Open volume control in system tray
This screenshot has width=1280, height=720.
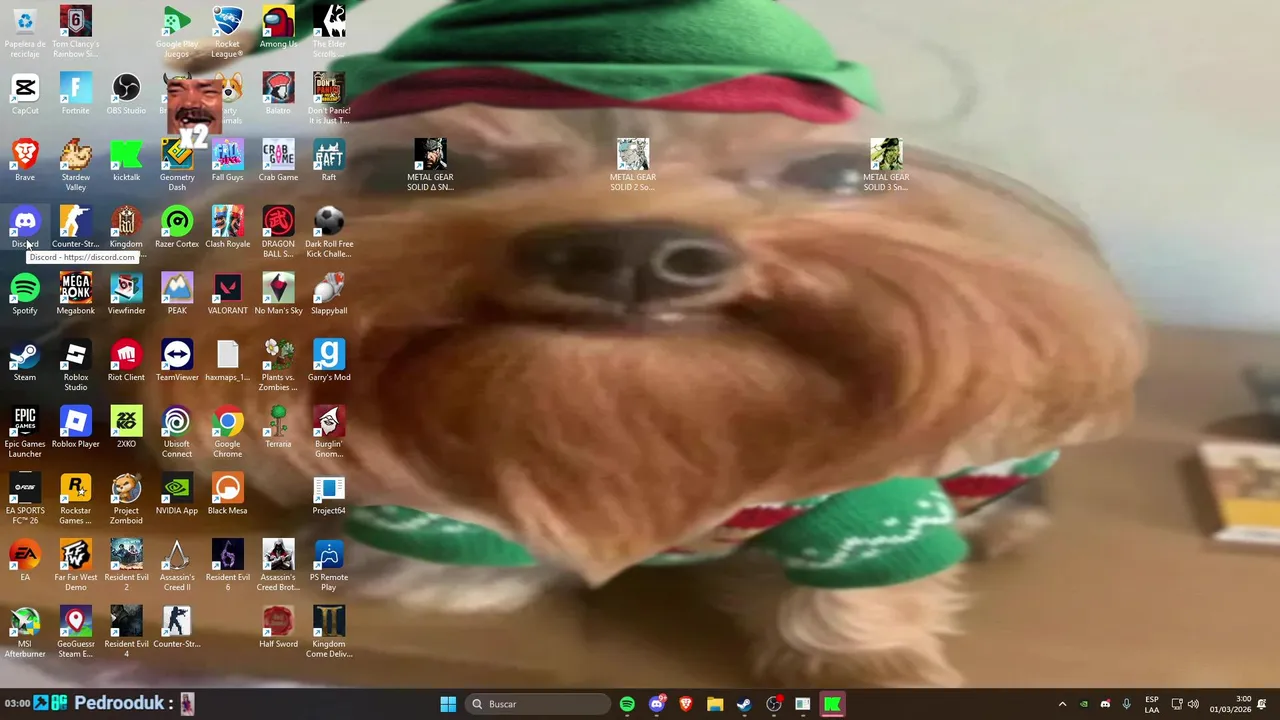1193,704
